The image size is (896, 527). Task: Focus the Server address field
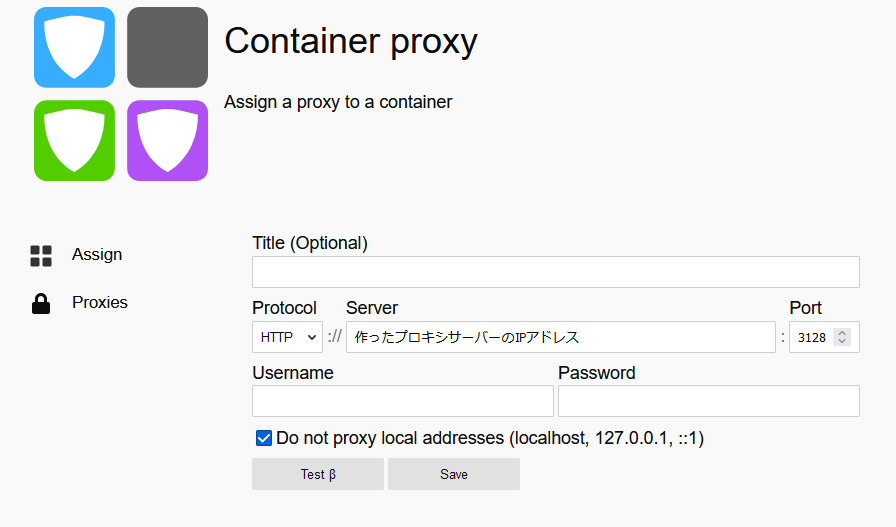point(561,337)
